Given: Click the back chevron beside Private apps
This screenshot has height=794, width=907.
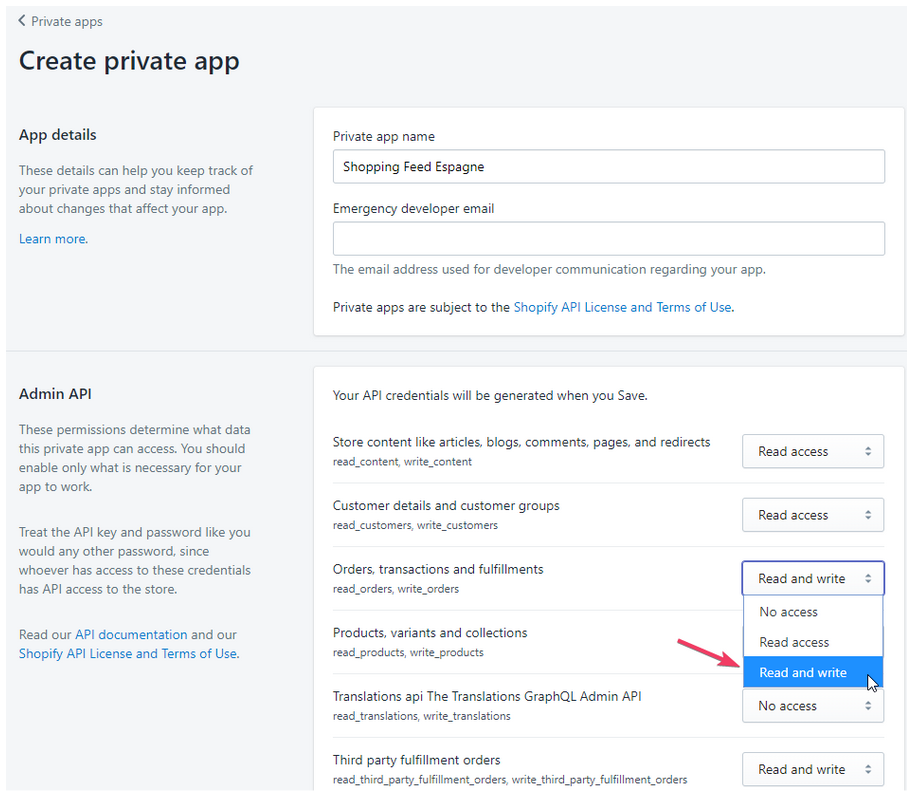Looking at the screenshot, I should [22, 21].
